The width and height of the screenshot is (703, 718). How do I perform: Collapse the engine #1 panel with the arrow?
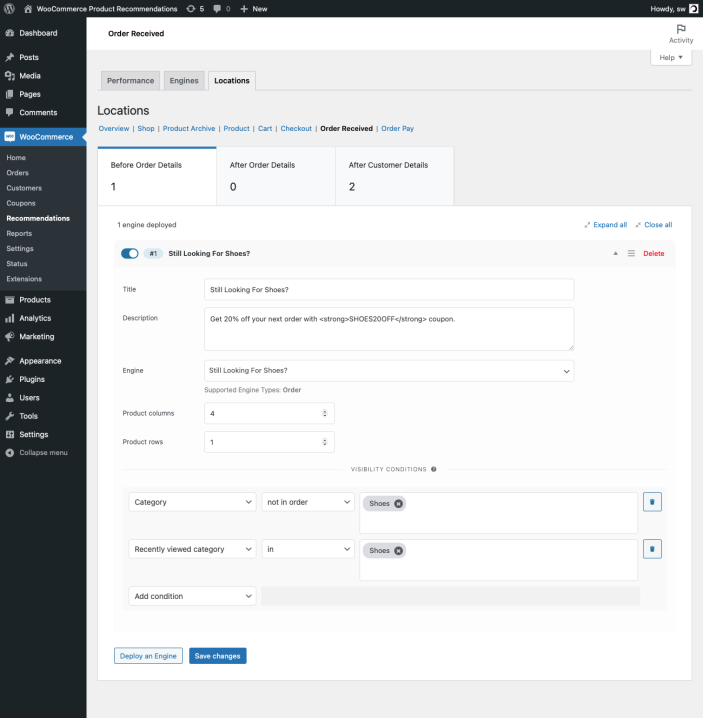coord(615,254)
